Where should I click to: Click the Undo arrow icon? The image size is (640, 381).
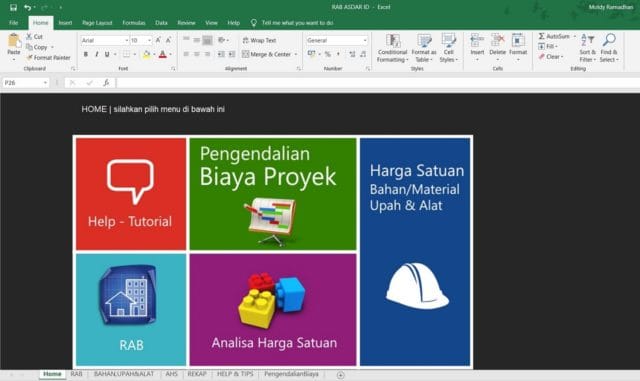[x=27, y=7]
